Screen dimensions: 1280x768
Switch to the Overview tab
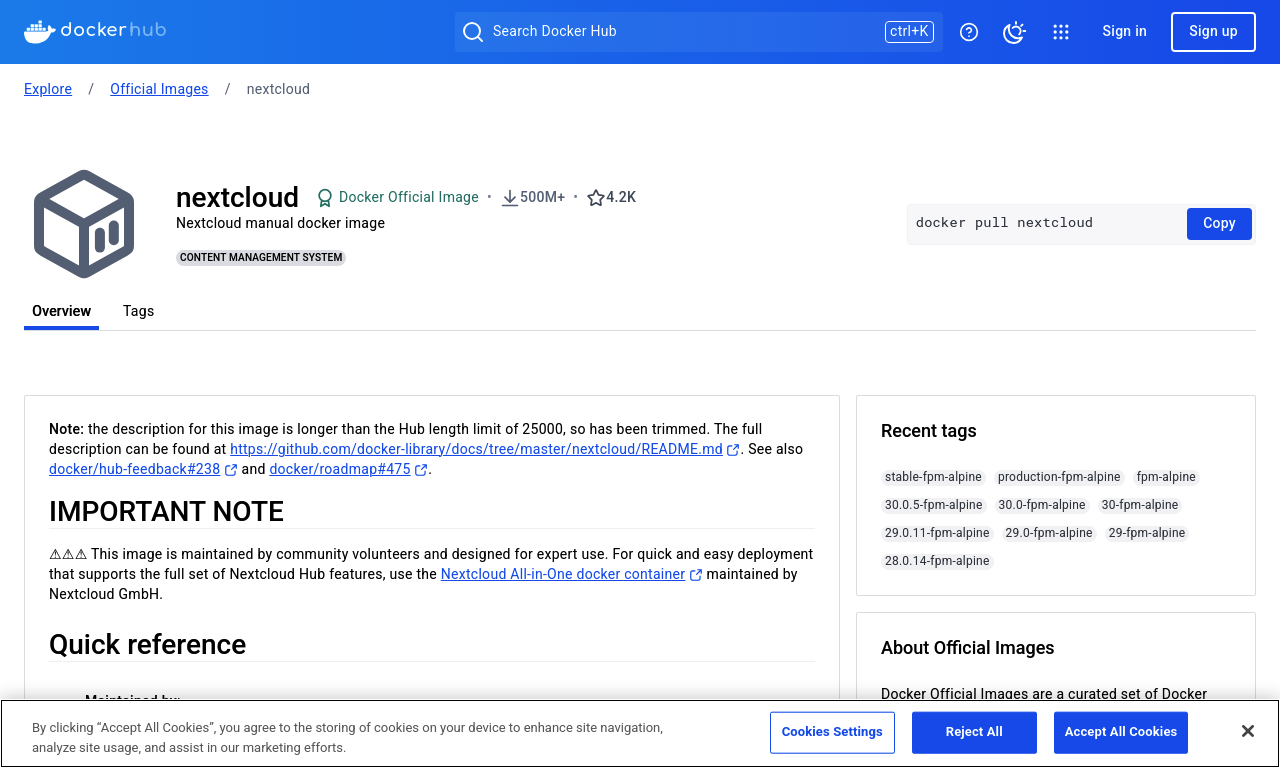pyautogui.click(x=61, y=311)
